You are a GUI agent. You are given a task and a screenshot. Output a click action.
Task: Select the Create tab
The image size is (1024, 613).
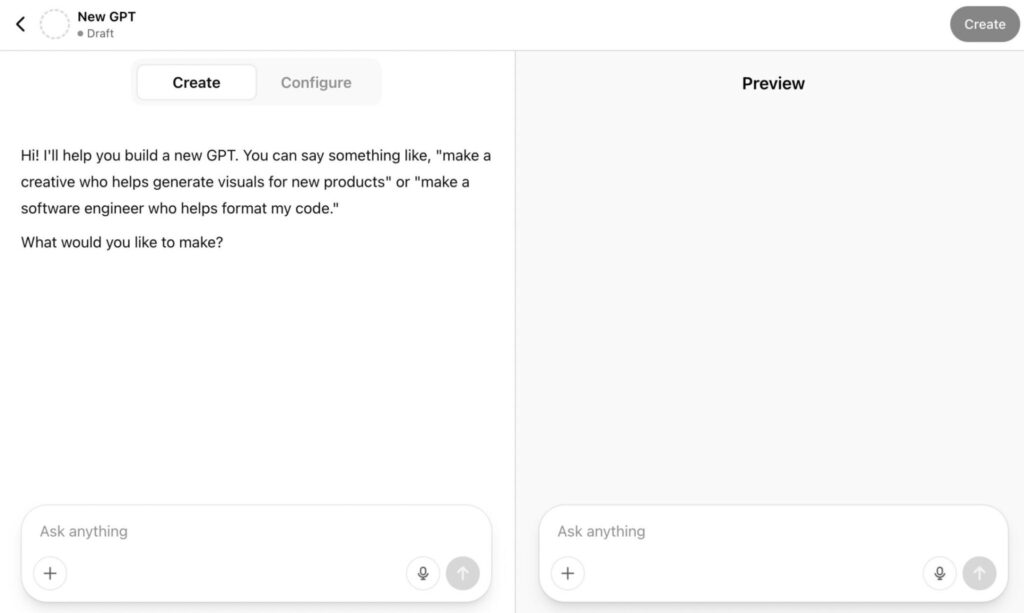196,83
